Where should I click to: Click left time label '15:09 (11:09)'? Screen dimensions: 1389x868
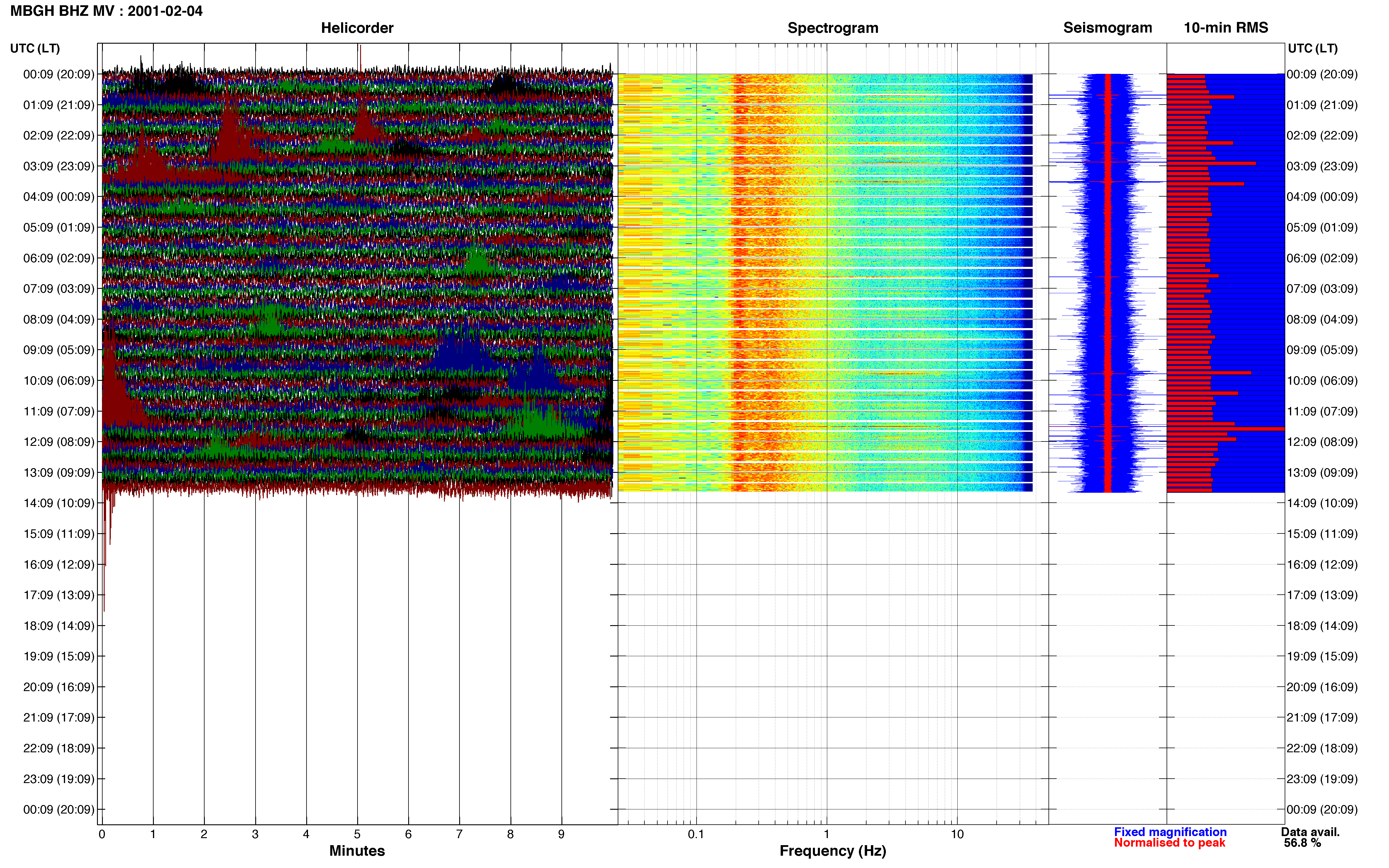(x=59, y=534)
